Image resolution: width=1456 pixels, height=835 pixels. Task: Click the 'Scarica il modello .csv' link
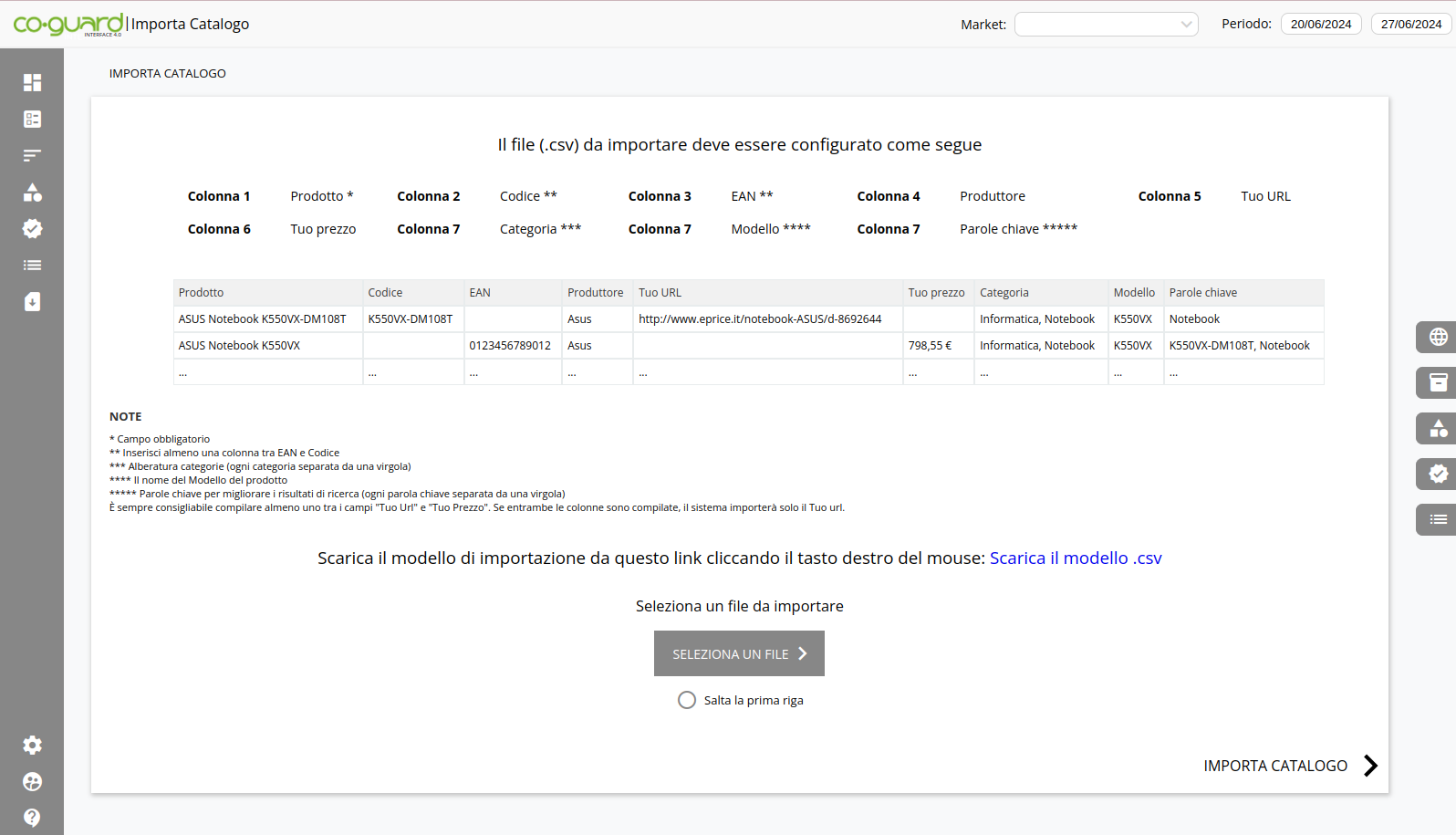tap(1075, 558)
